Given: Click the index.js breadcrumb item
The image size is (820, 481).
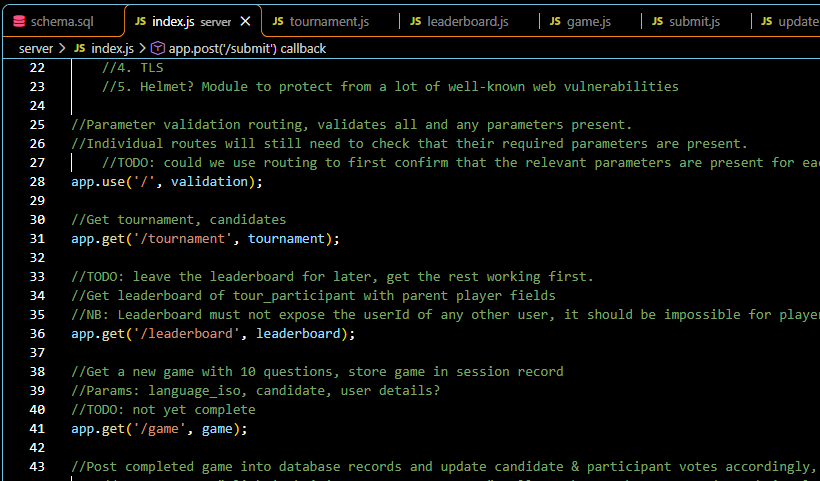Looking at the screenshot, I should coord(112,49).
